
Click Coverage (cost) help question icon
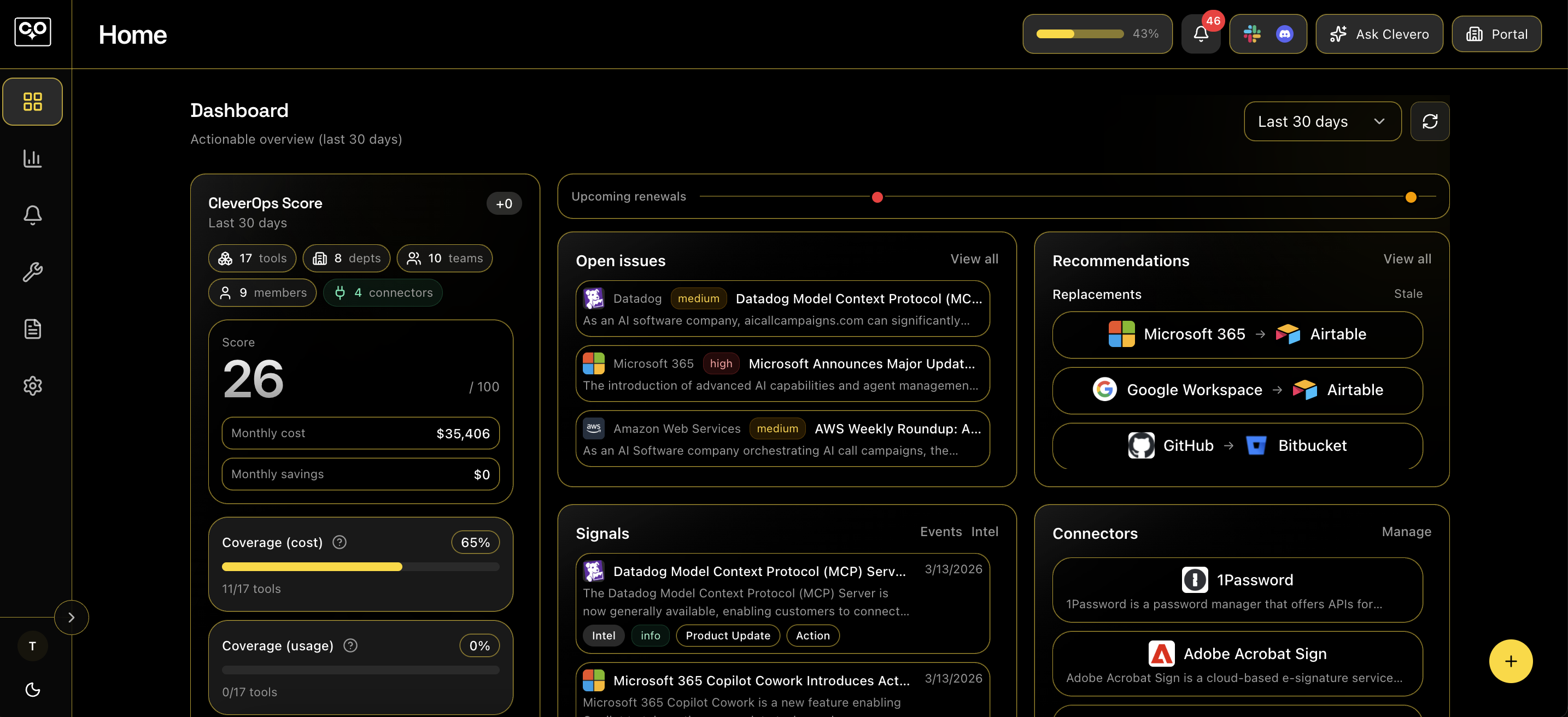click(340, 542)
